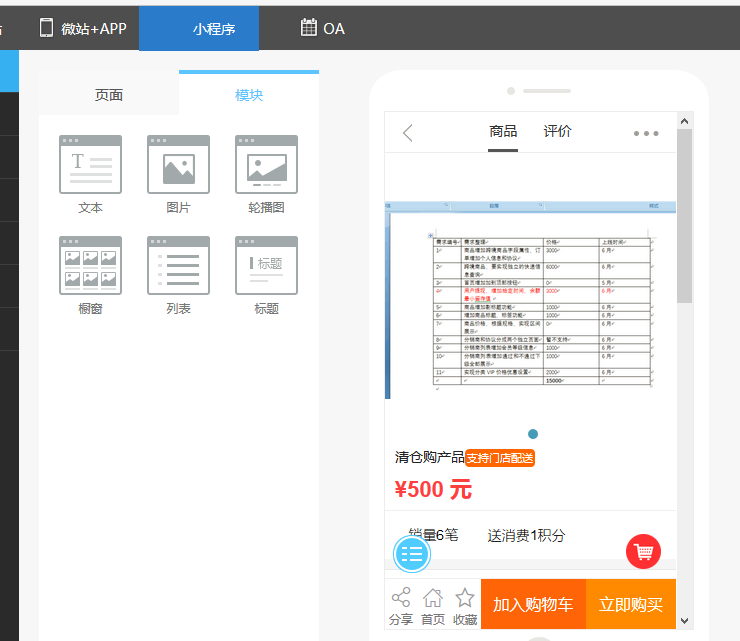Click the 分享 share icon
Screen dimensions: 740x641
tap(401, 597)
